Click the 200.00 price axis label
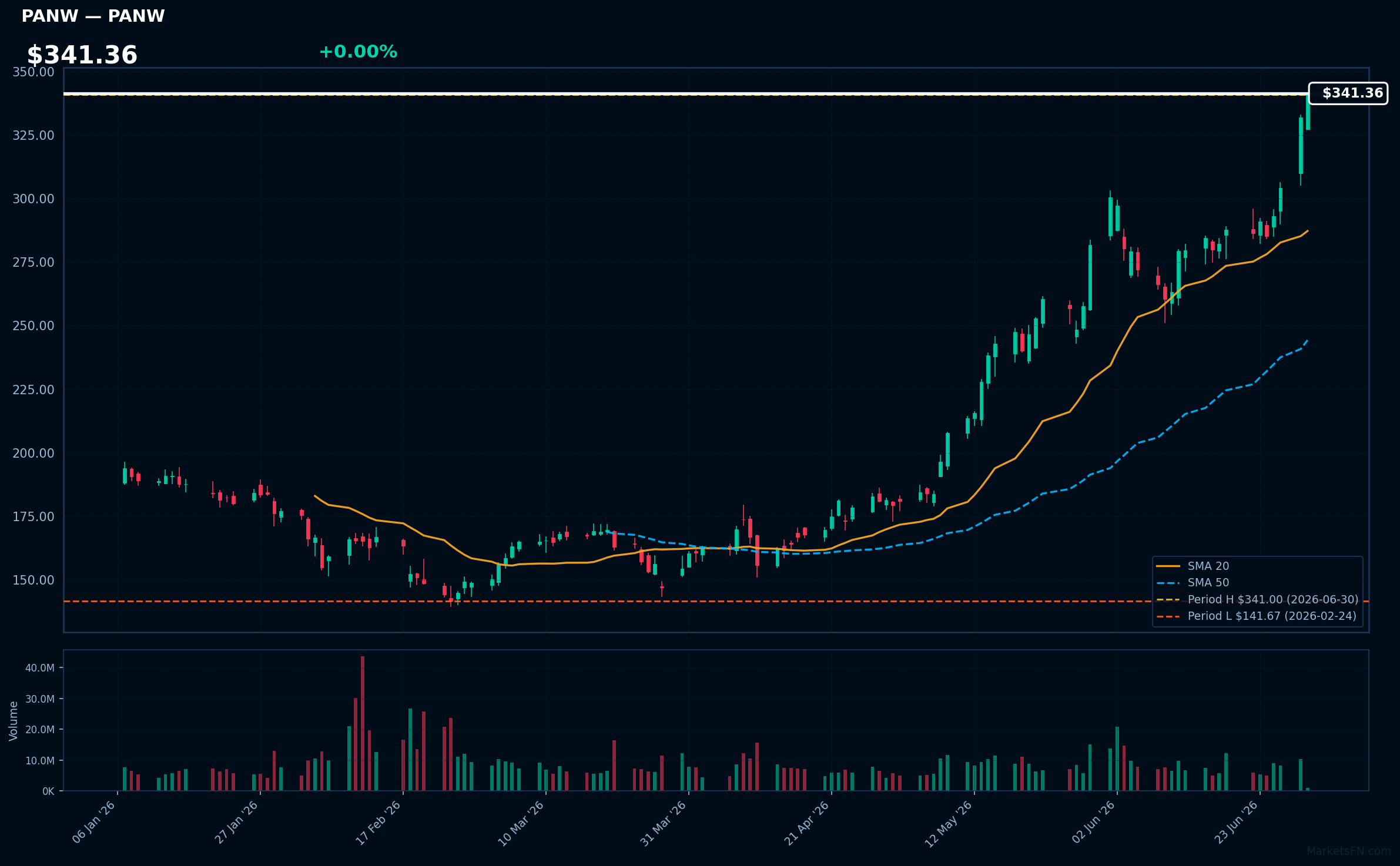This screenshot has height=866, width=1400. coord(34,454)
